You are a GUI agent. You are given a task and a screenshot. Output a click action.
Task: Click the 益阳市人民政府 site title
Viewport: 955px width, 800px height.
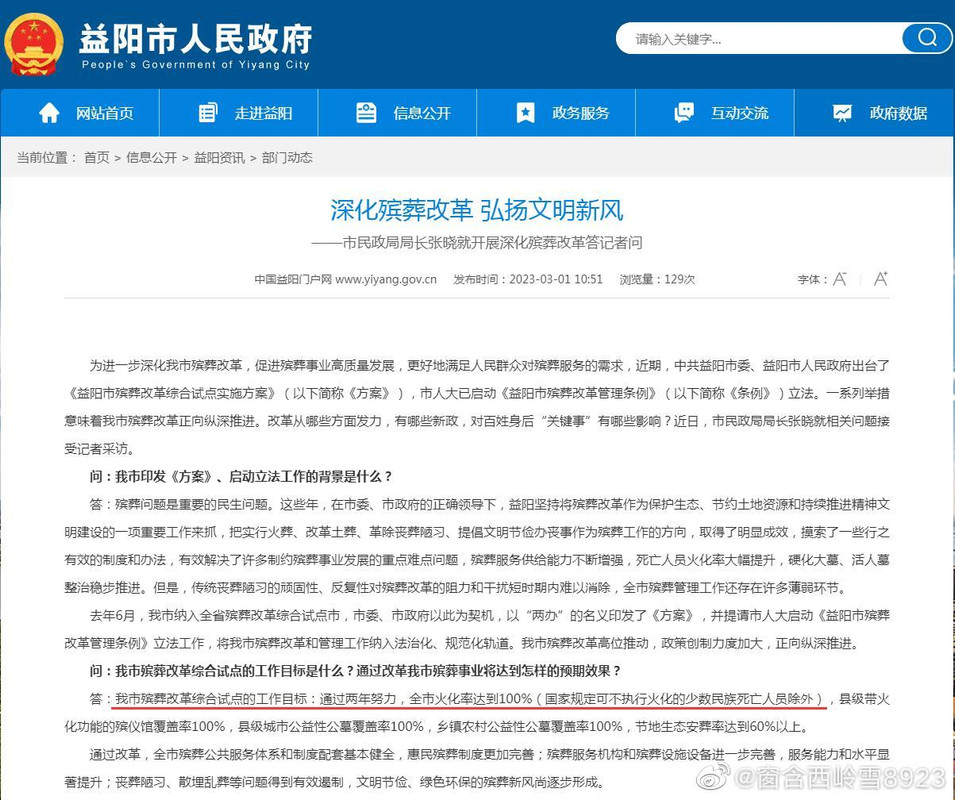[x=196, y=38]
